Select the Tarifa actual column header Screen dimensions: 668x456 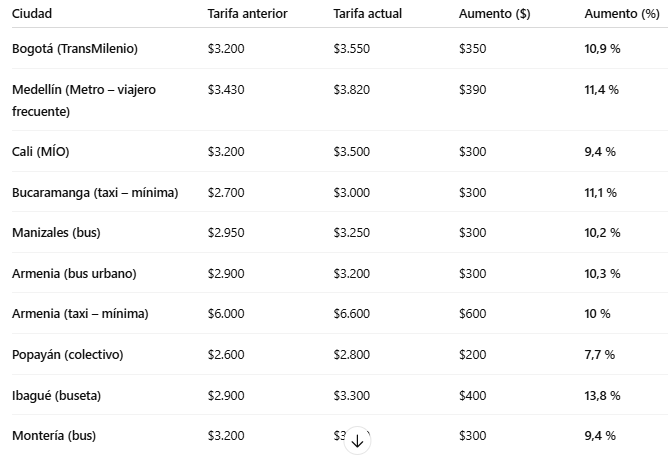click(367, 14)
